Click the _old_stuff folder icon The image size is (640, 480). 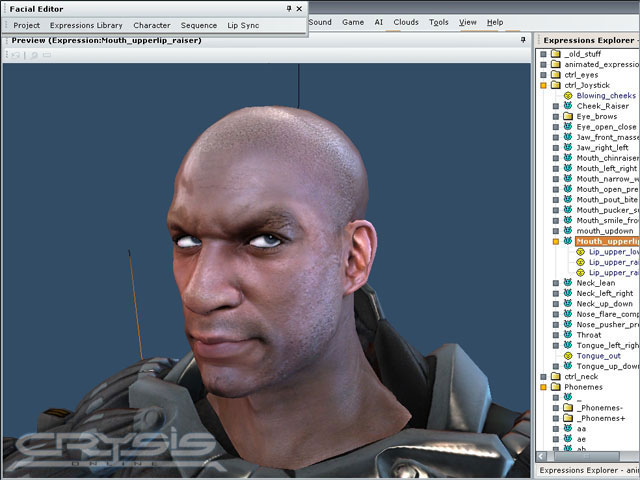point(555,54)
